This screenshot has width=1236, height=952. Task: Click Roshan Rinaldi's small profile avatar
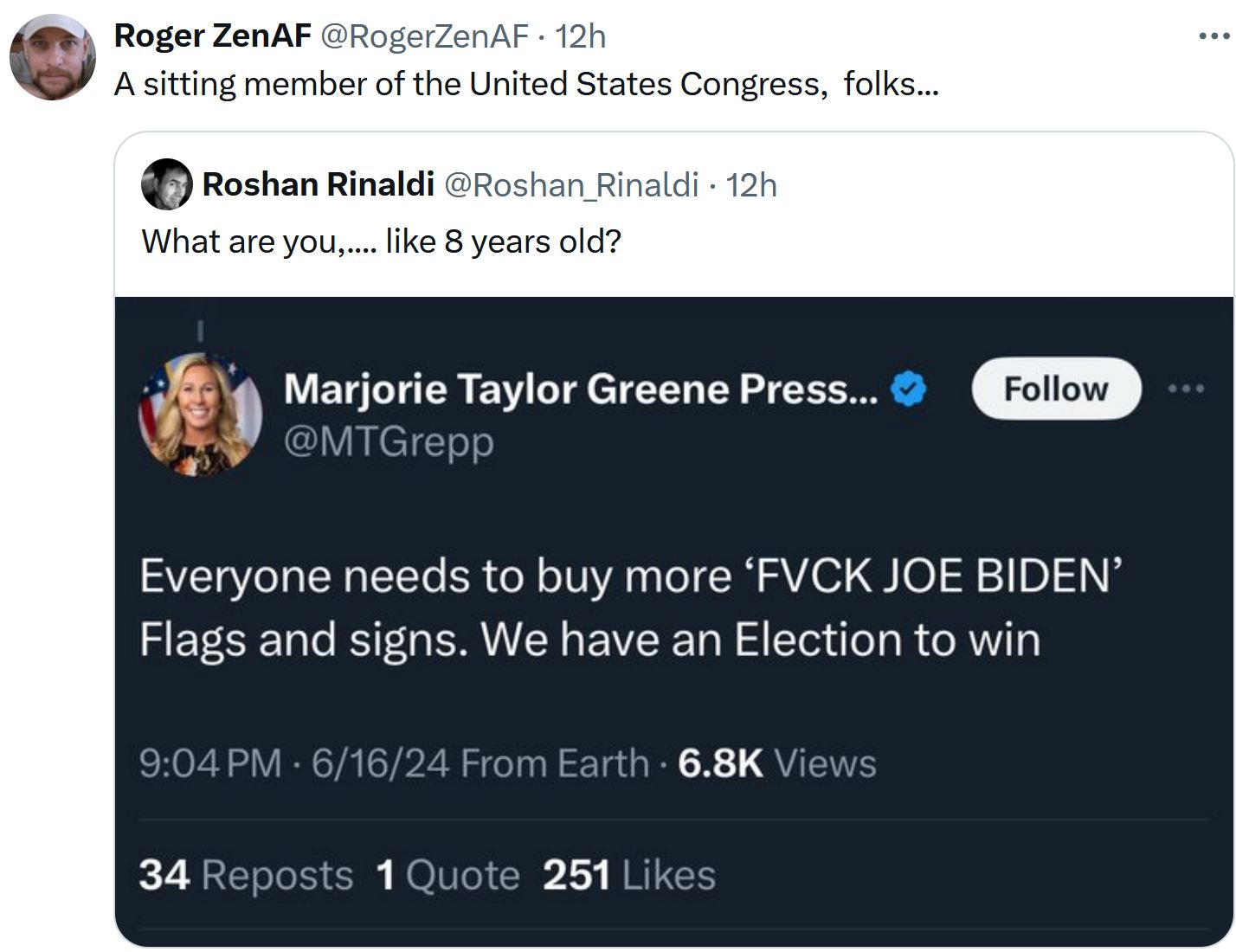(166, 184)
